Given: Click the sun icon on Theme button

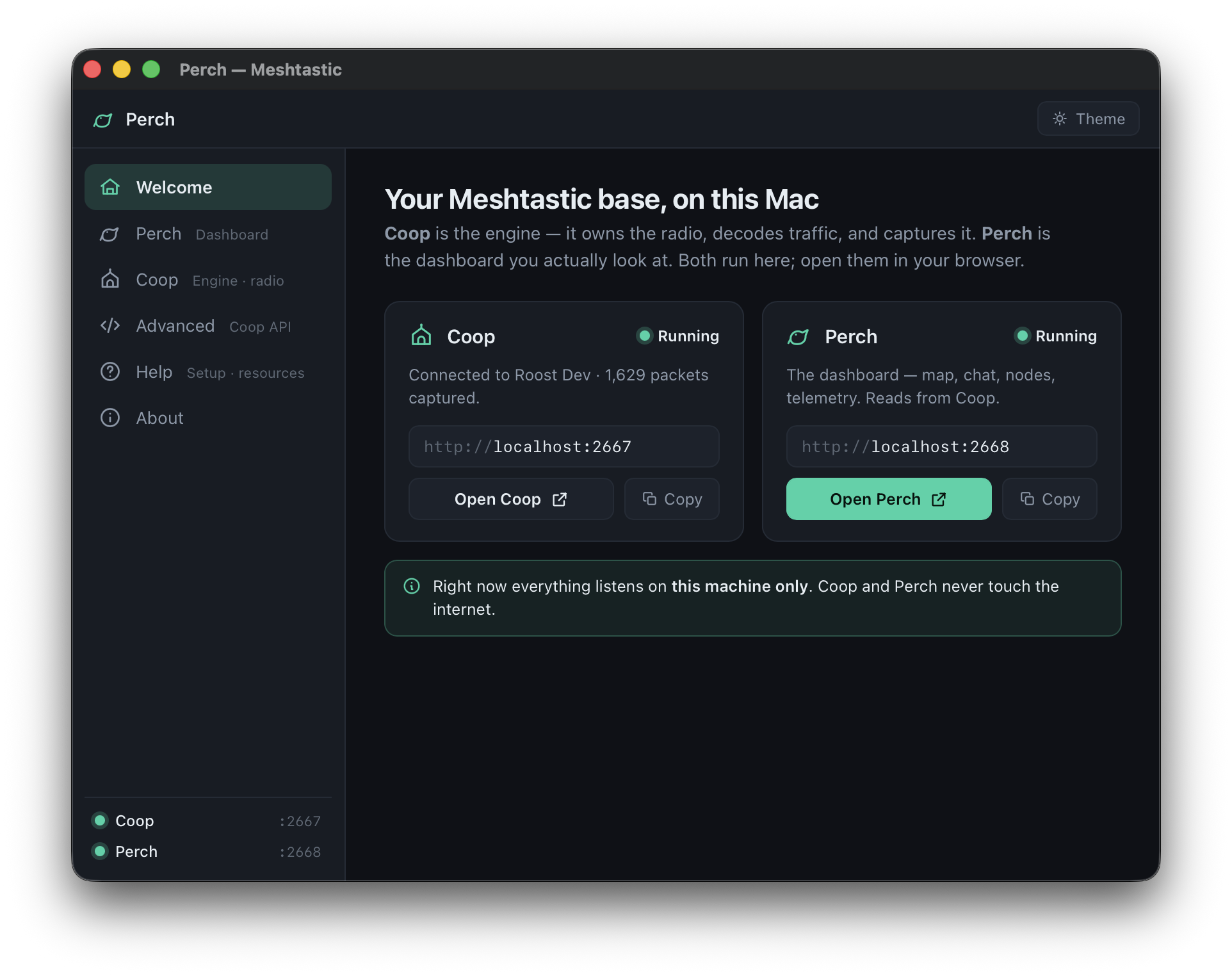Looking at the screenshot, I should [x=1060, y=118].
